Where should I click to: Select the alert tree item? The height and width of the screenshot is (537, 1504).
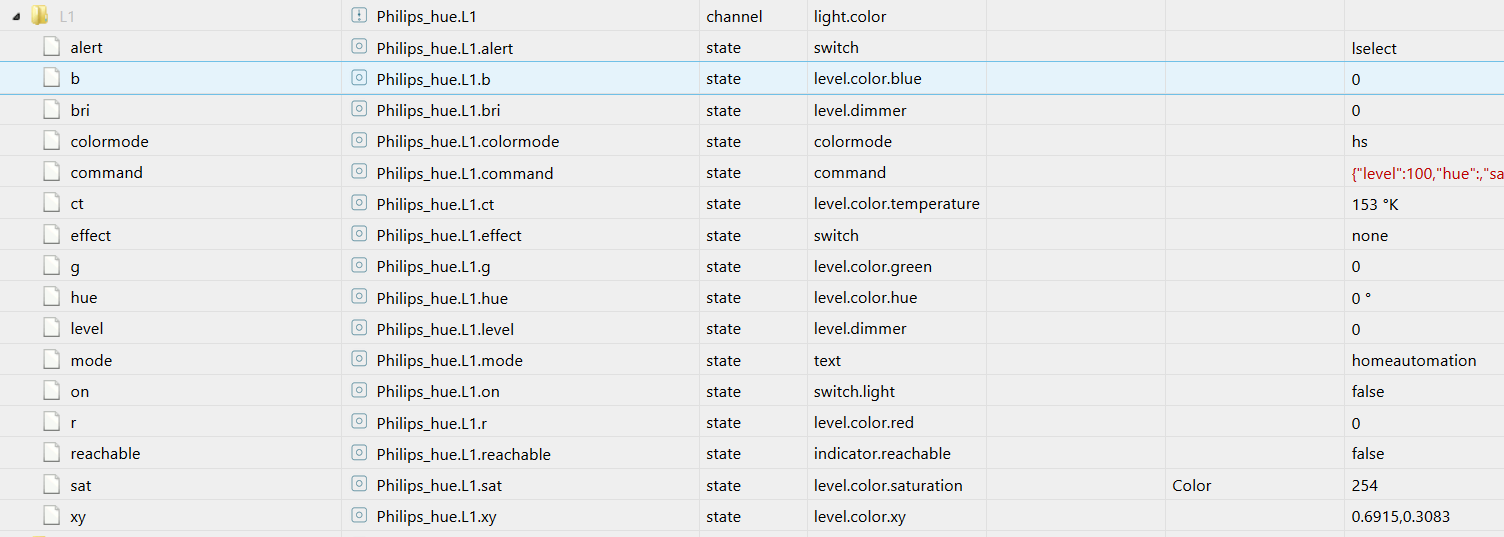[86, 47]
